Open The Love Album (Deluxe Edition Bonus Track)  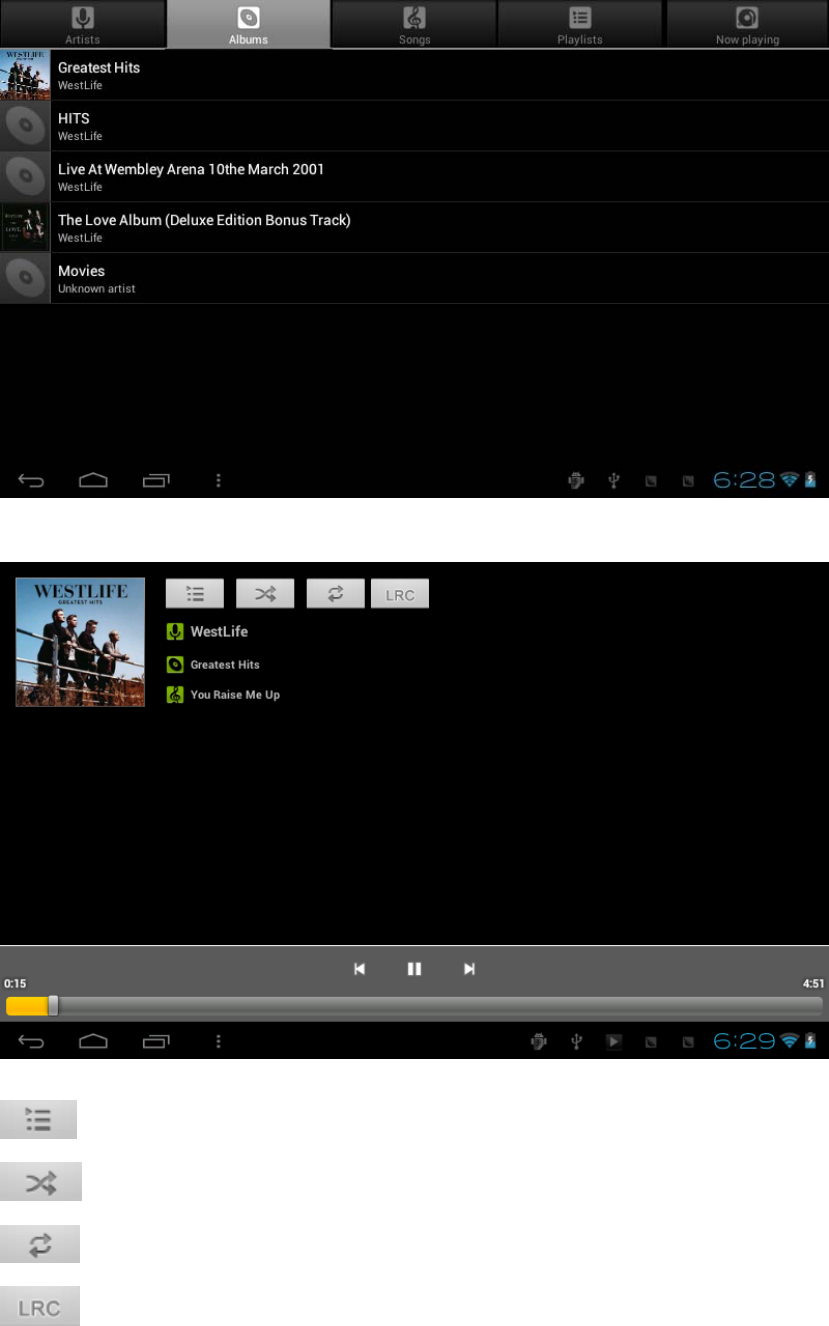(414, 228)
